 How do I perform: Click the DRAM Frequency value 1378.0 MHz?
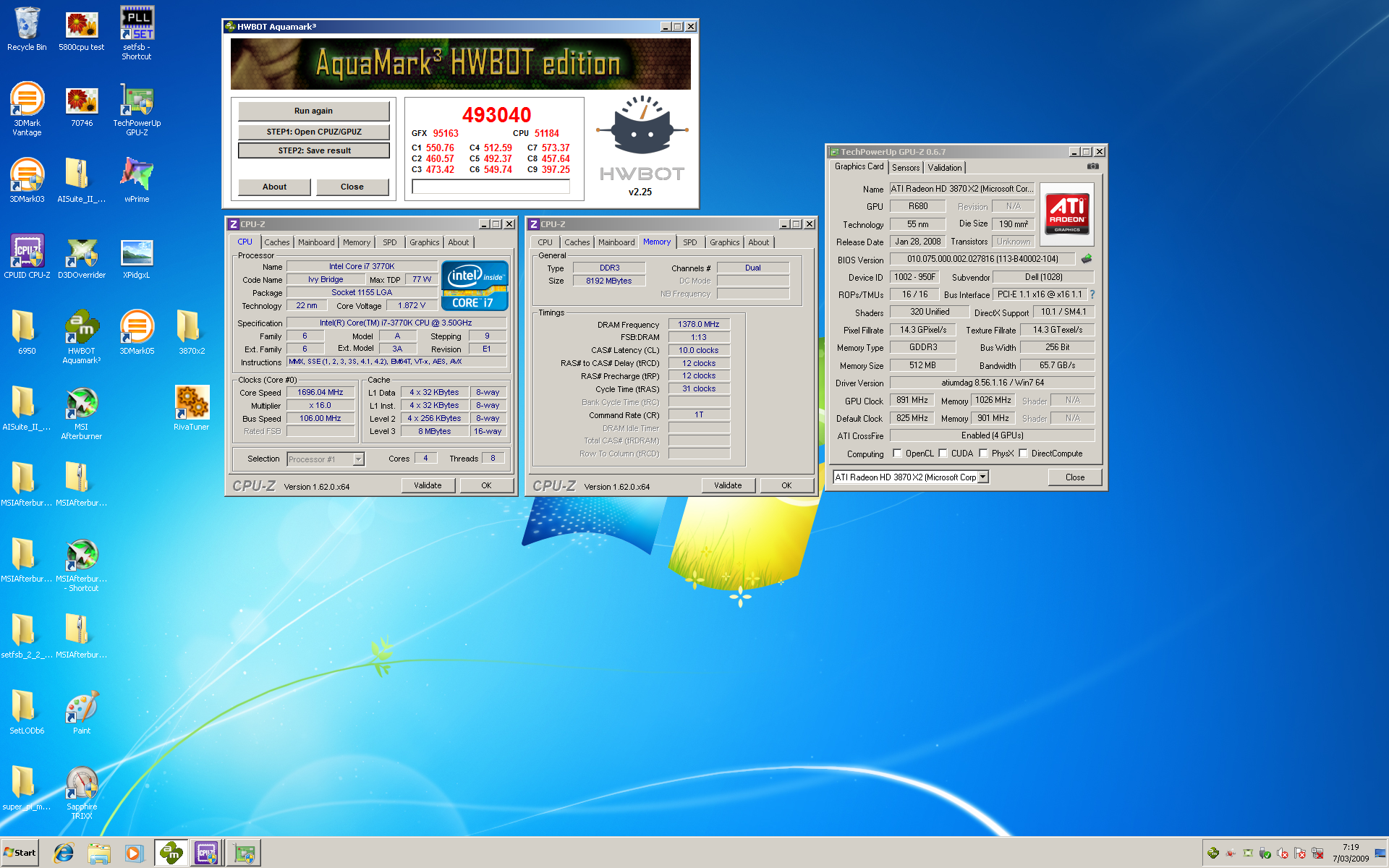699,324
